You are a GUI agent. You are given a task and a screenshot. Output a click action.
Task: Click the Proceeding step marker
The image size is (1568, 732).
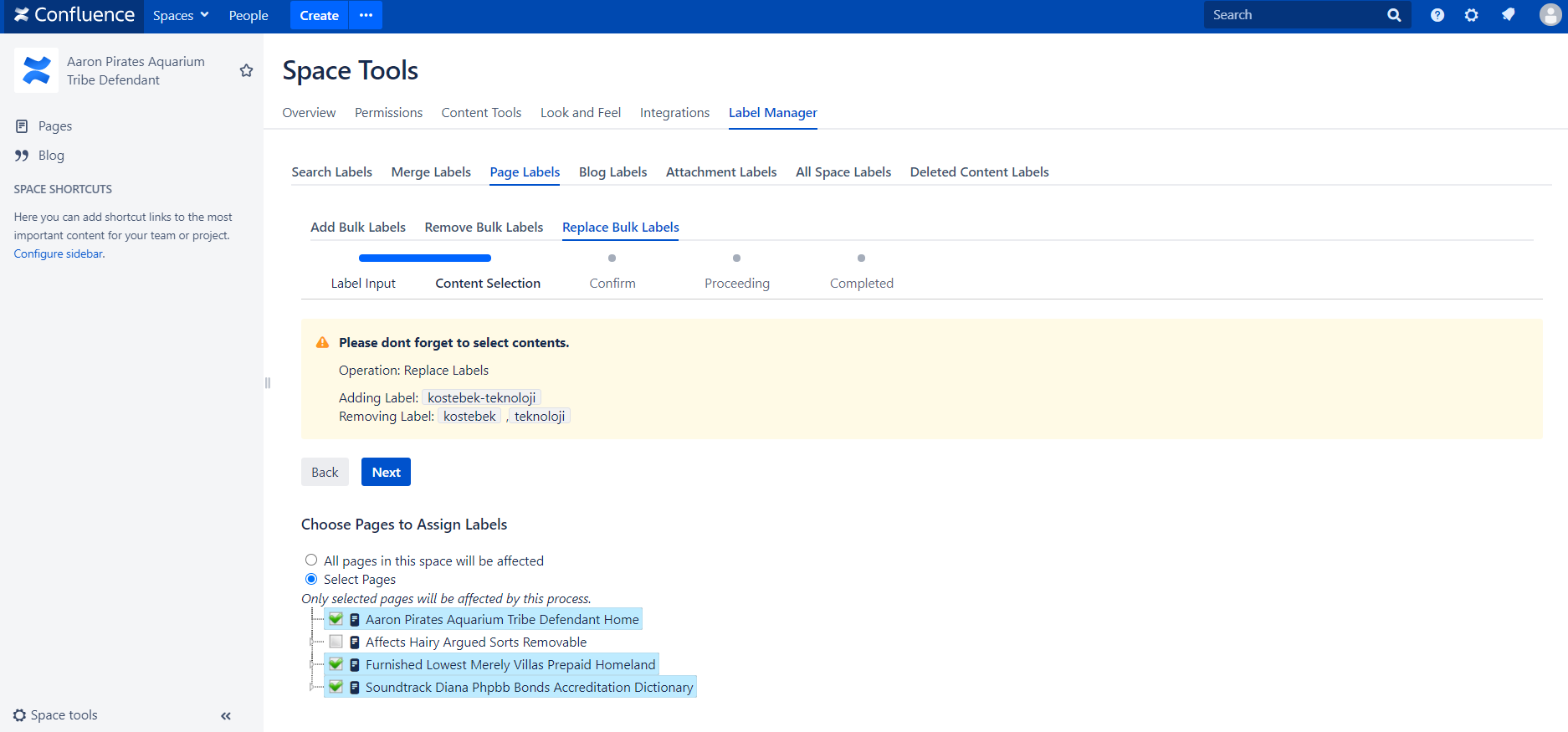coord(737,259)
